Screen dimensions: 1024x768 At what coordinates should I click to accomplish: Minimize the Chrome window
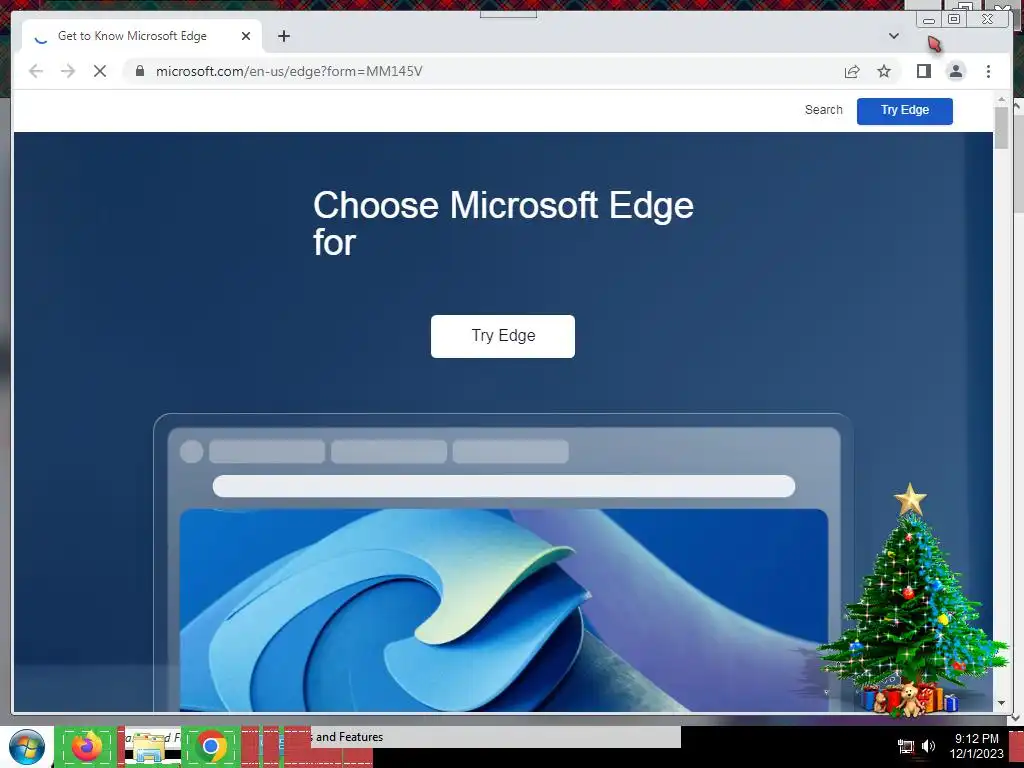tap(929, 20)
